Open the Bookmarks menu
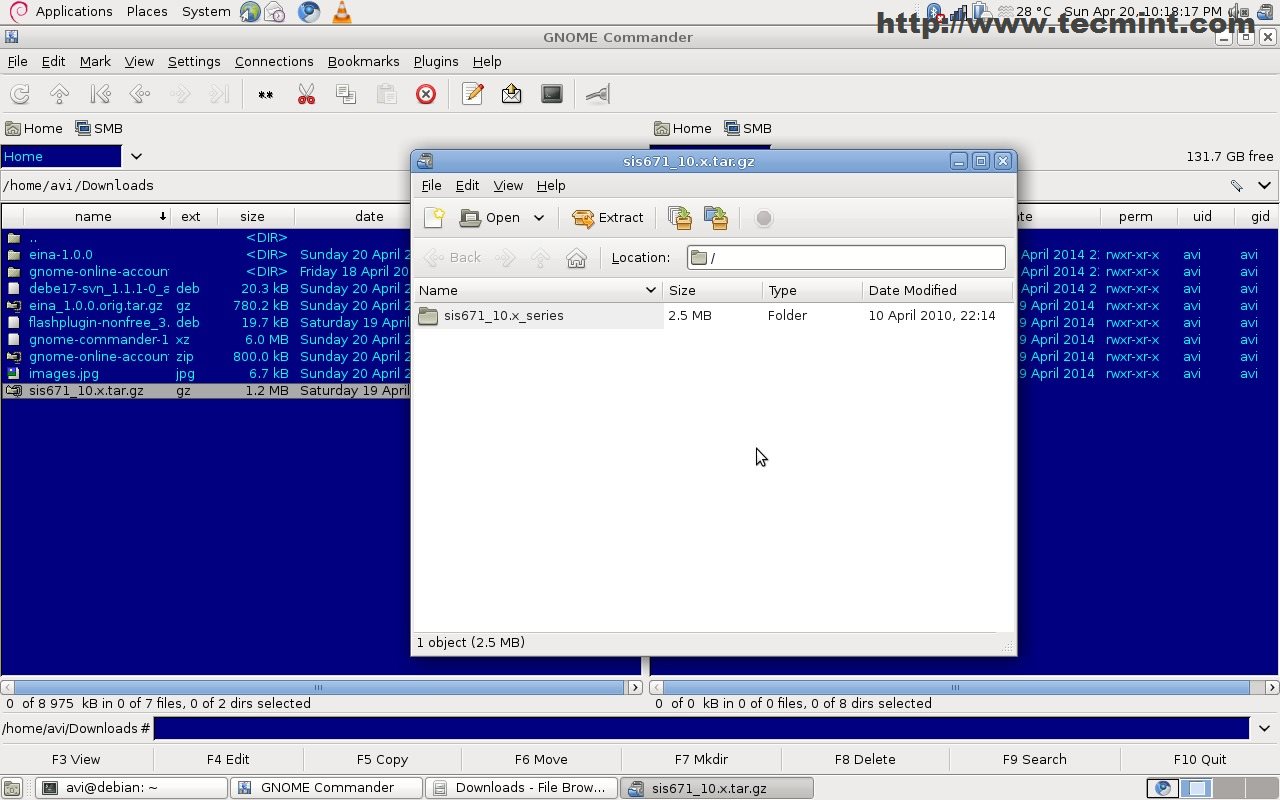The width and height of the screenshot is (1280, 800). point(363,62)
